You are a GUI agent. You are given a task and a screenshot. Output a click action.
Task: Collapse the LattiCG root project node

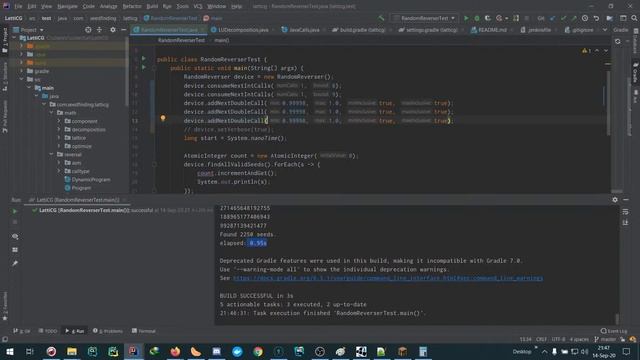pyautogui.click(x=15, y=38)
